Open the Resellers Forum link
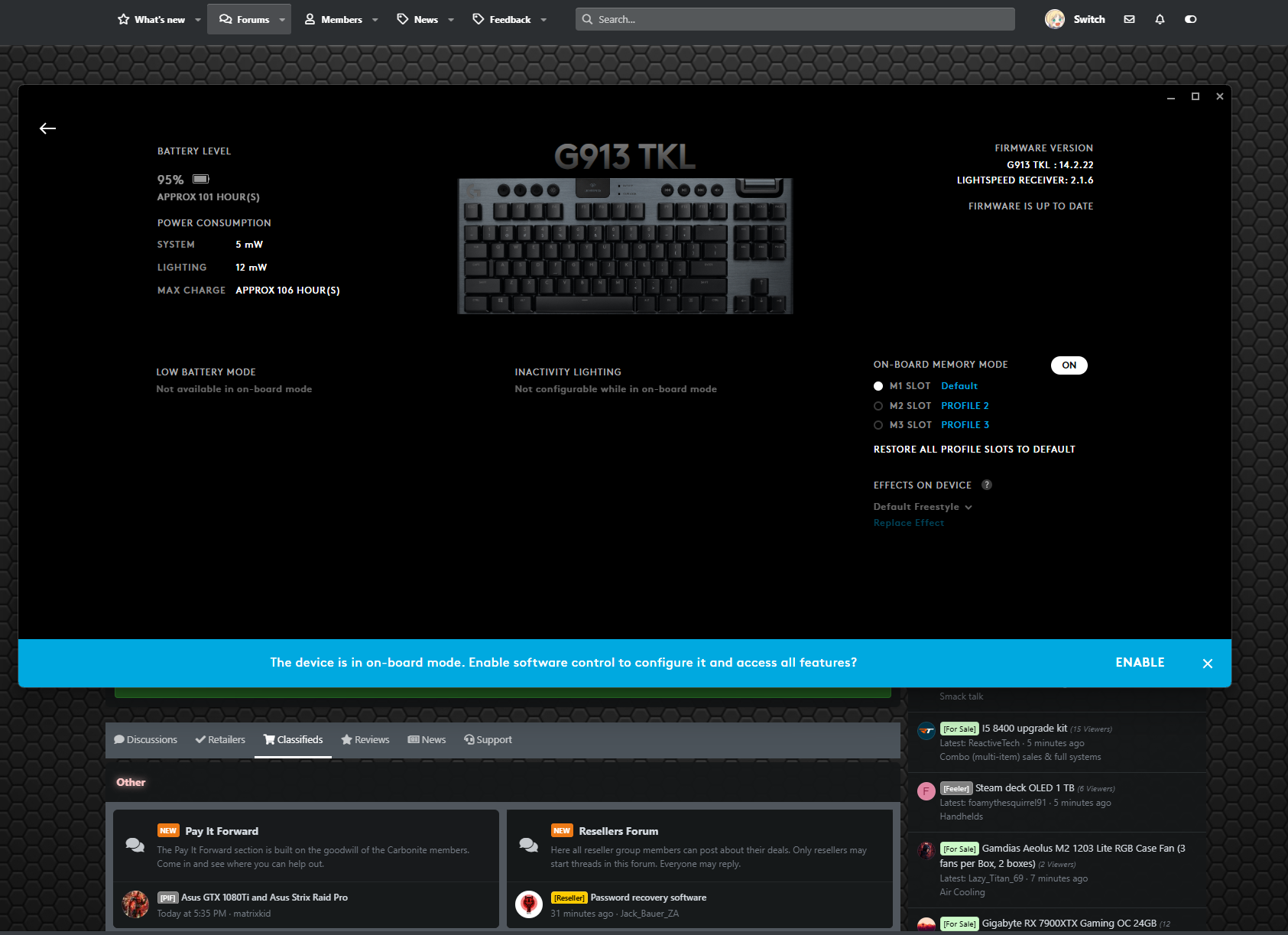 click(618, 831)
